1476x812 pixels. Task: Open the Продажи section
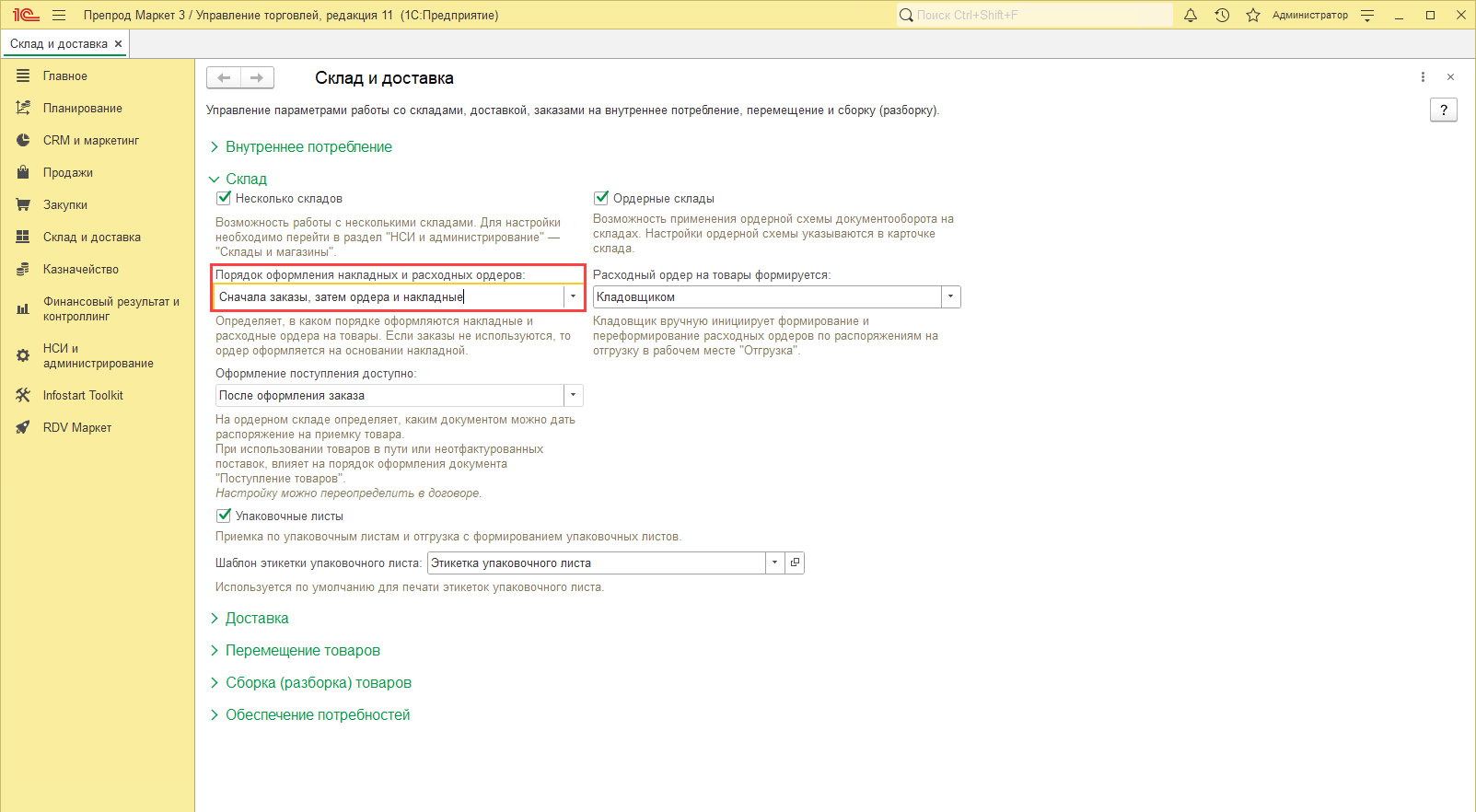[68, 172]
